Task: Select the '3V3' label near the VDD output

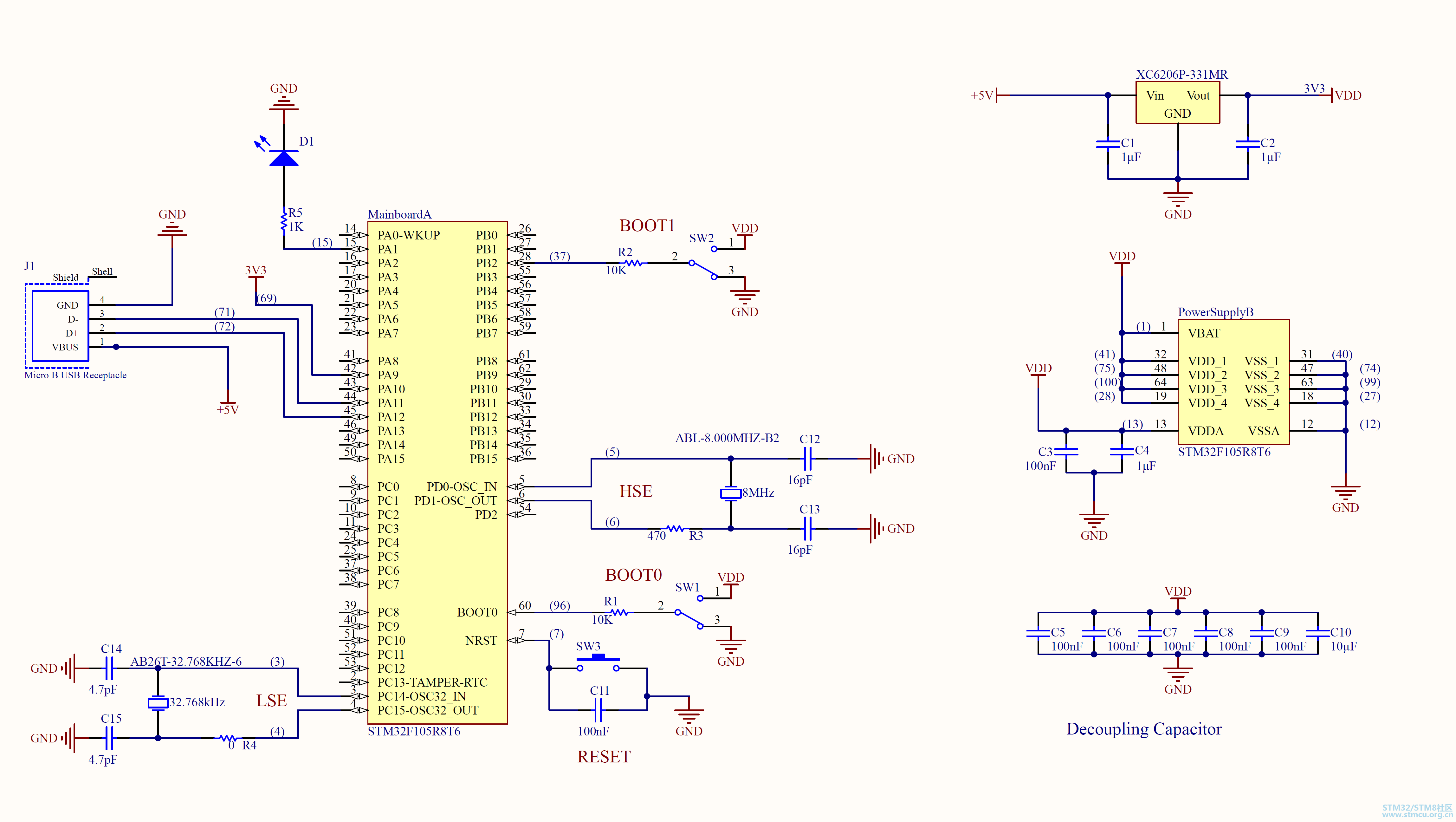Action: 1314,88
